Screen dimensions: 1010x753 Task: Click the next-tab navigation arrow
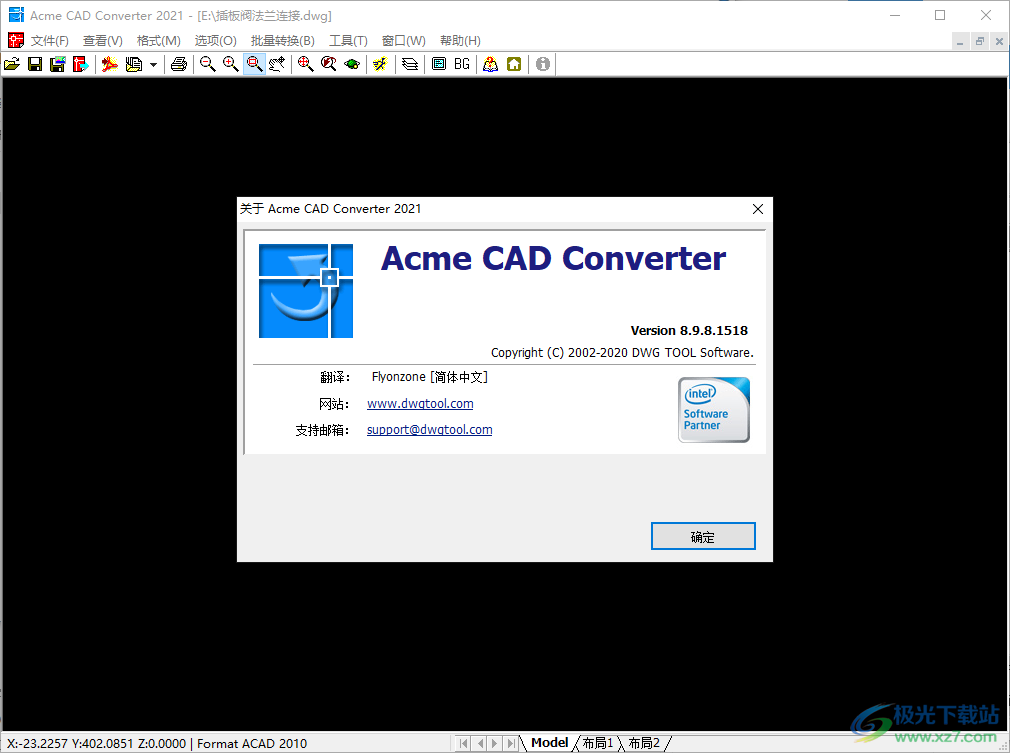coord(495,743)
